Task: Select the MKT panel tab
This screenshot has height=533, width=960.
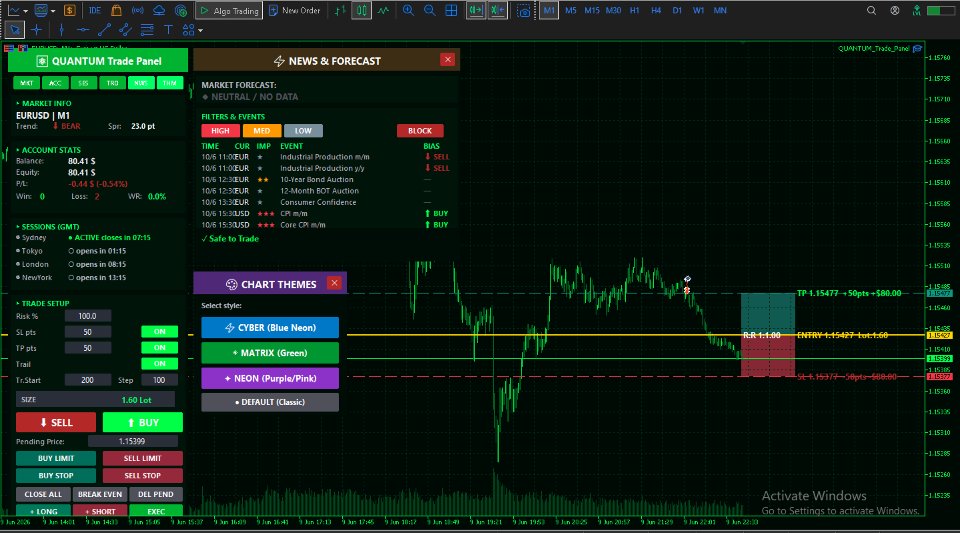Action: (26, 83)
